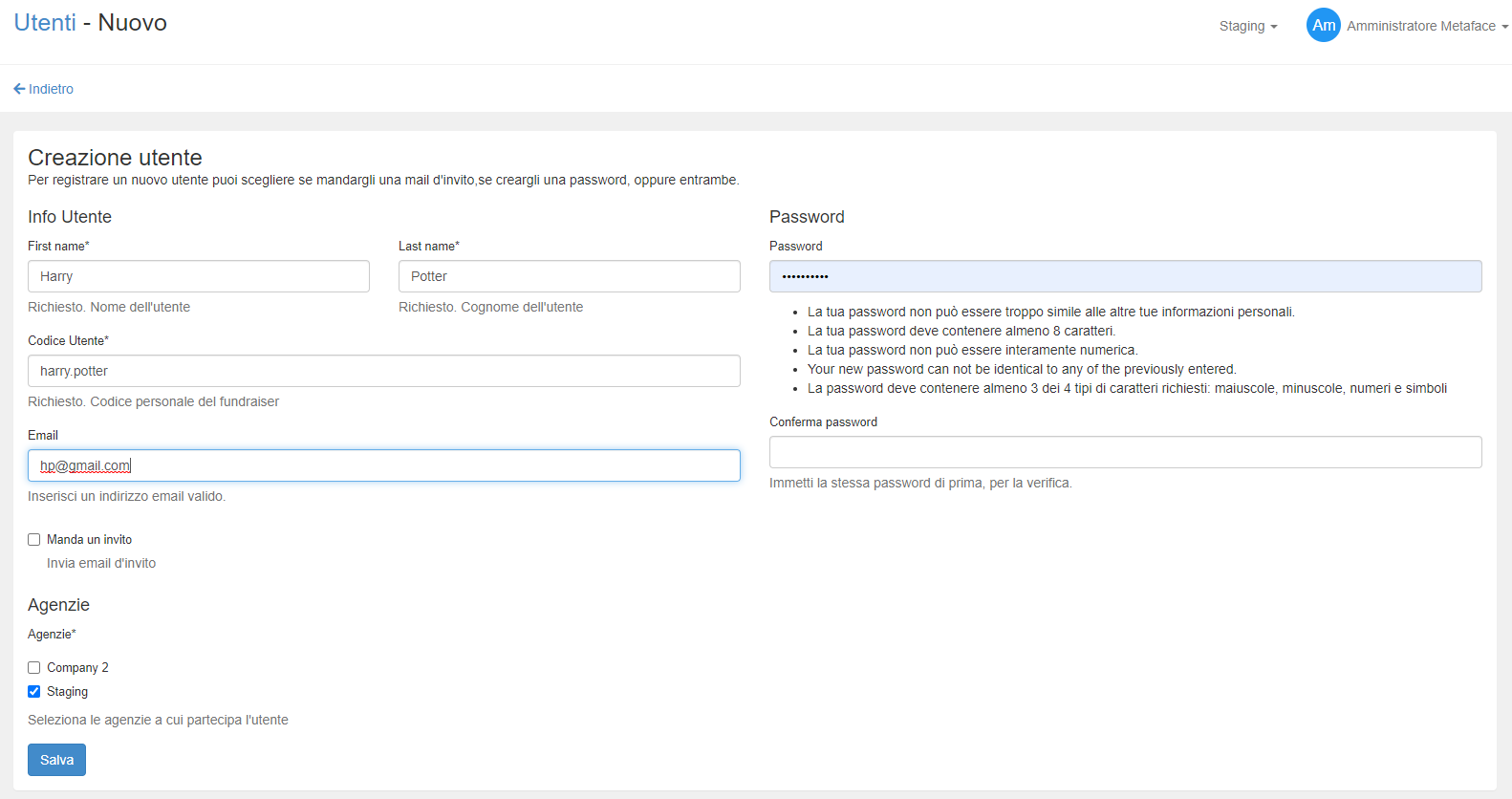Click the Creazione utente heading

click(115, 158)
